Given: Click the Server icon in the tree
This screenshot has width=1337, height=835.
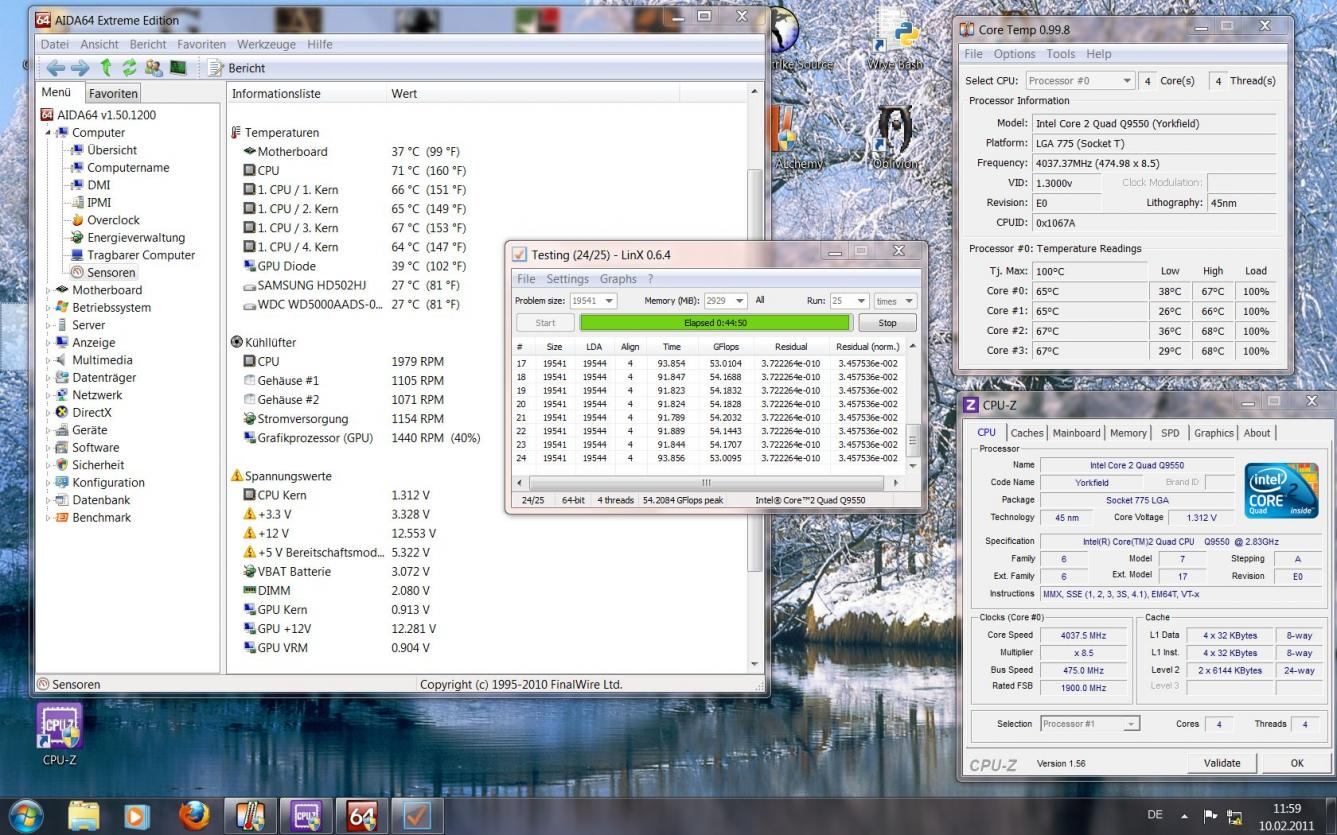Looking at the screenshot, I should (x=62, y=325).
